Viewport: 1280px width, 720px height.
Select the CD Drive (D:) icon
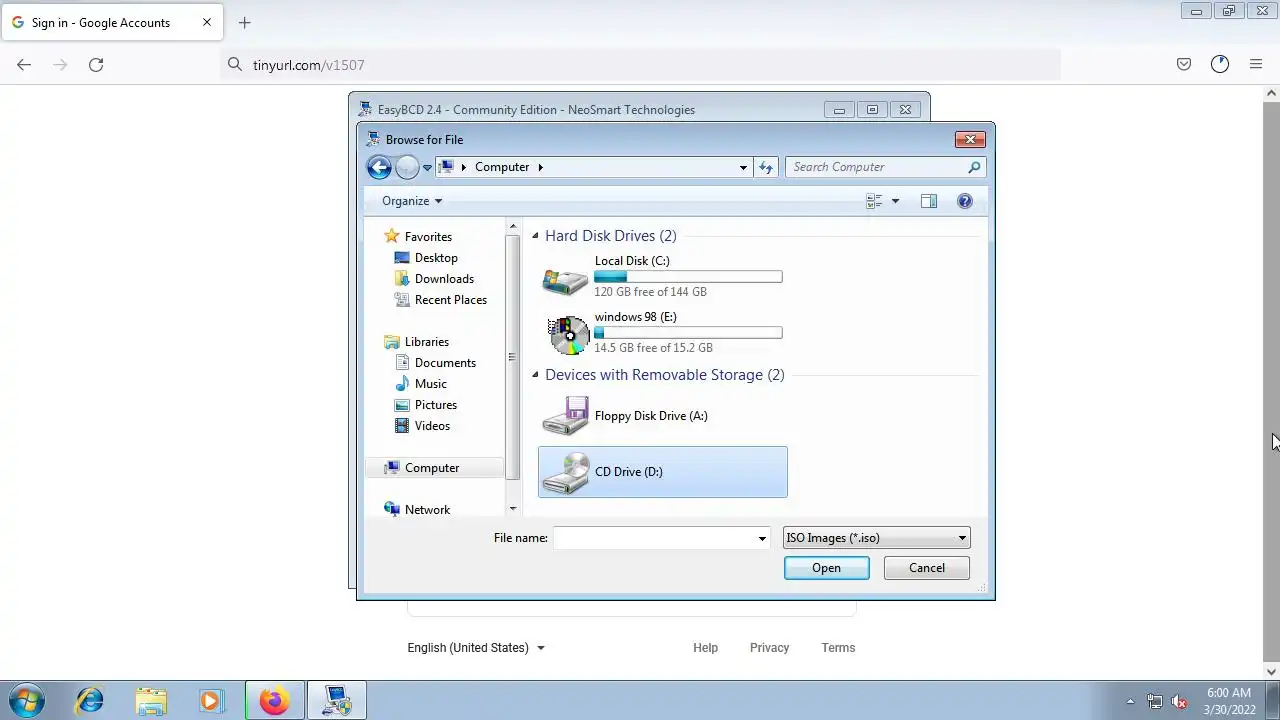tap(565, 472)
